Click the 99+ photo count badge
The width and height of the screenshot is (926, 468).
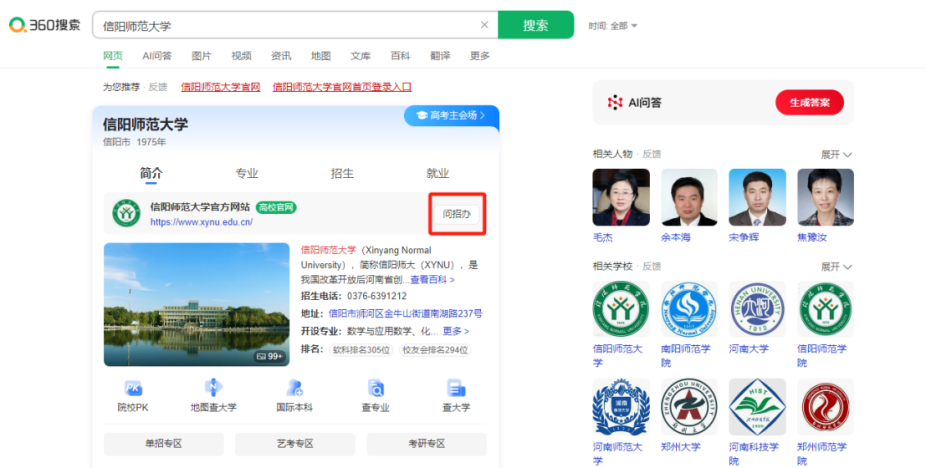pos(270,356)
